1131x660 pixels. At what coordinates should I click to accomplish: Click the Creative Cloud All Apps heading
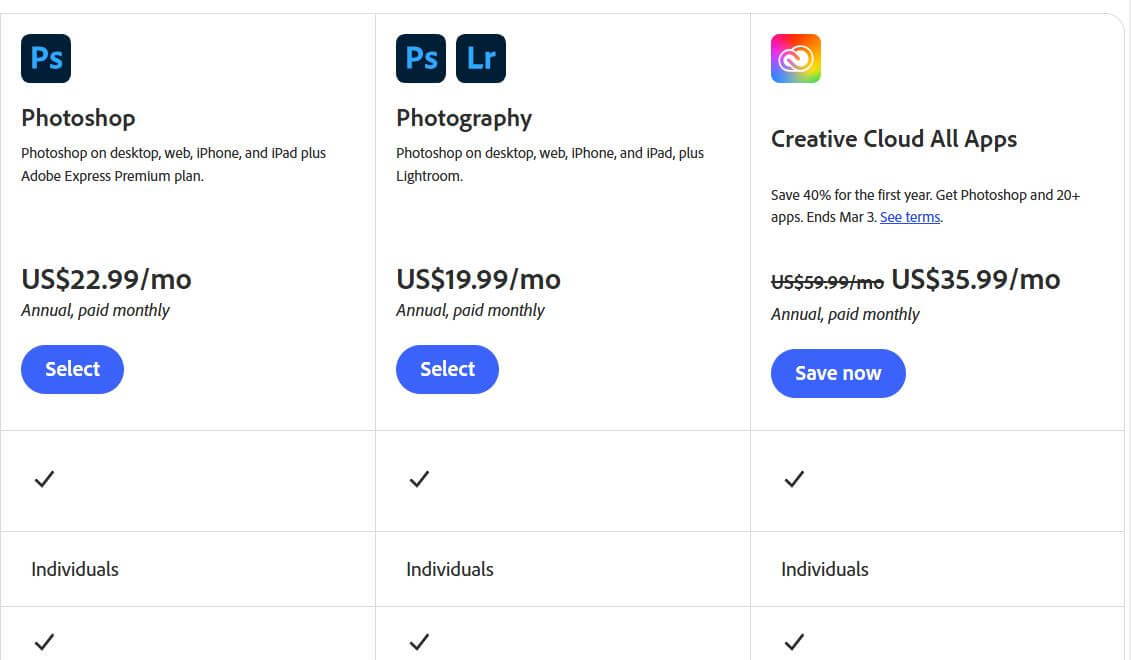click(893, 139)
